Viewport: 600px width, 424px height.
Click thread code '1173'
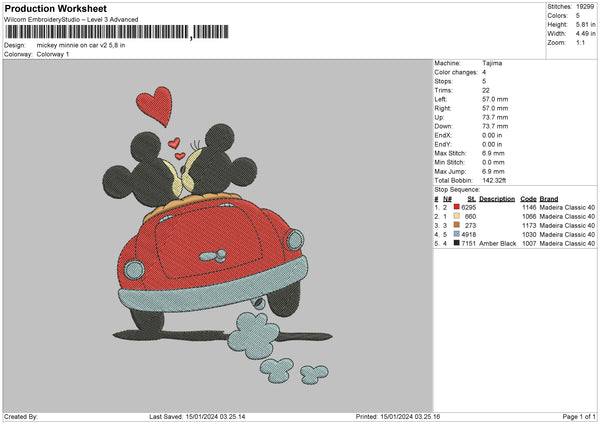(x=529, y=225)
